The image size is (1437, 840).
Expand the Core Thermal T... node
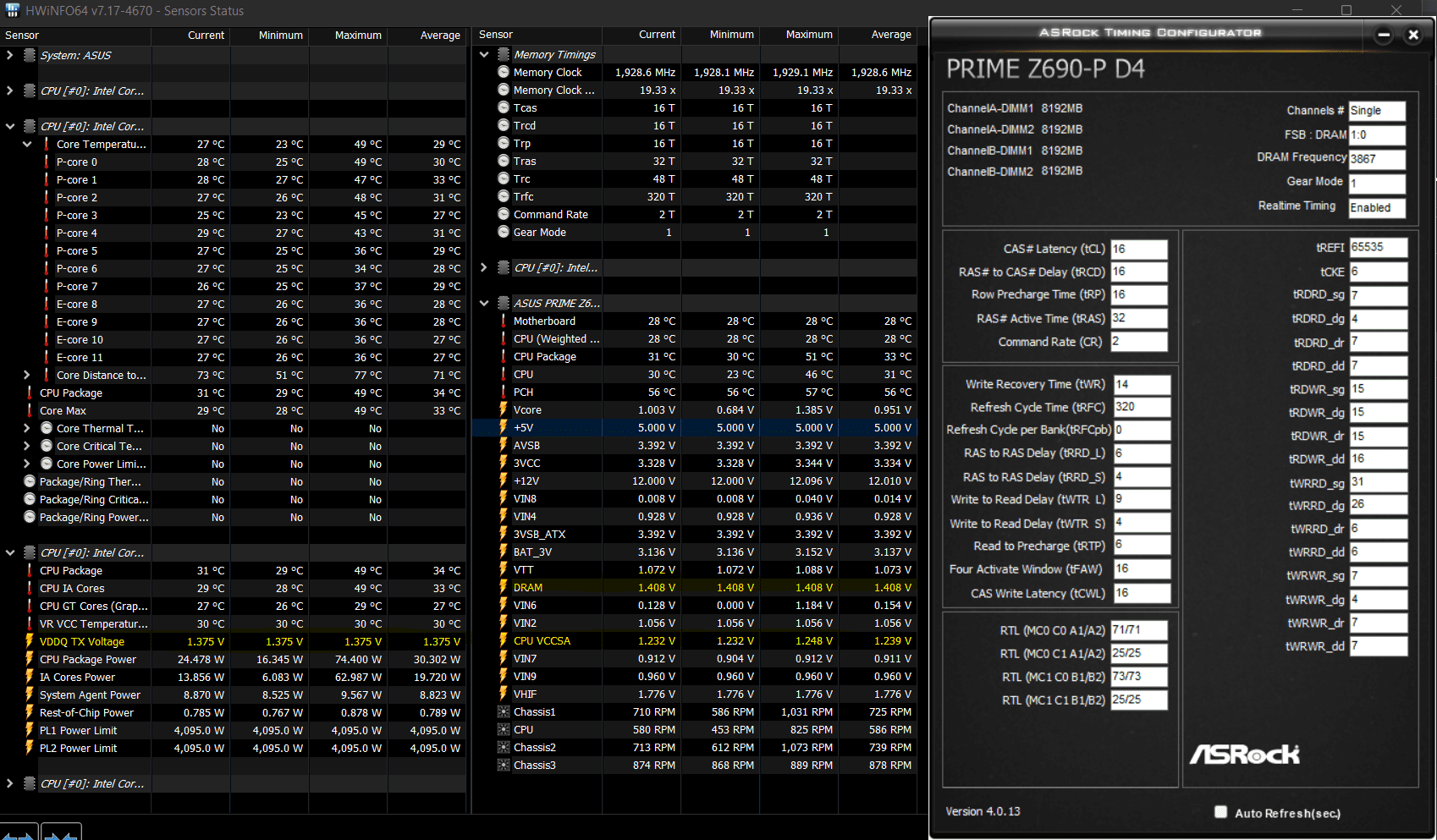pos(27,428)
